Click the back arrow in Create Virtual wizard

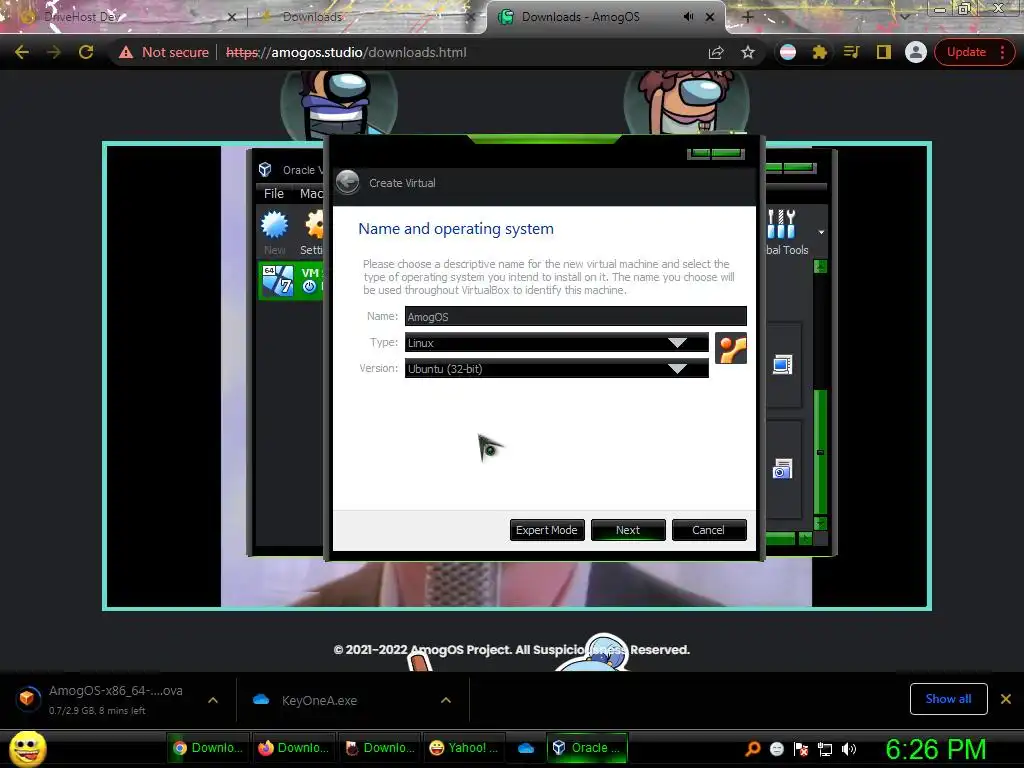tap(347, 182)
